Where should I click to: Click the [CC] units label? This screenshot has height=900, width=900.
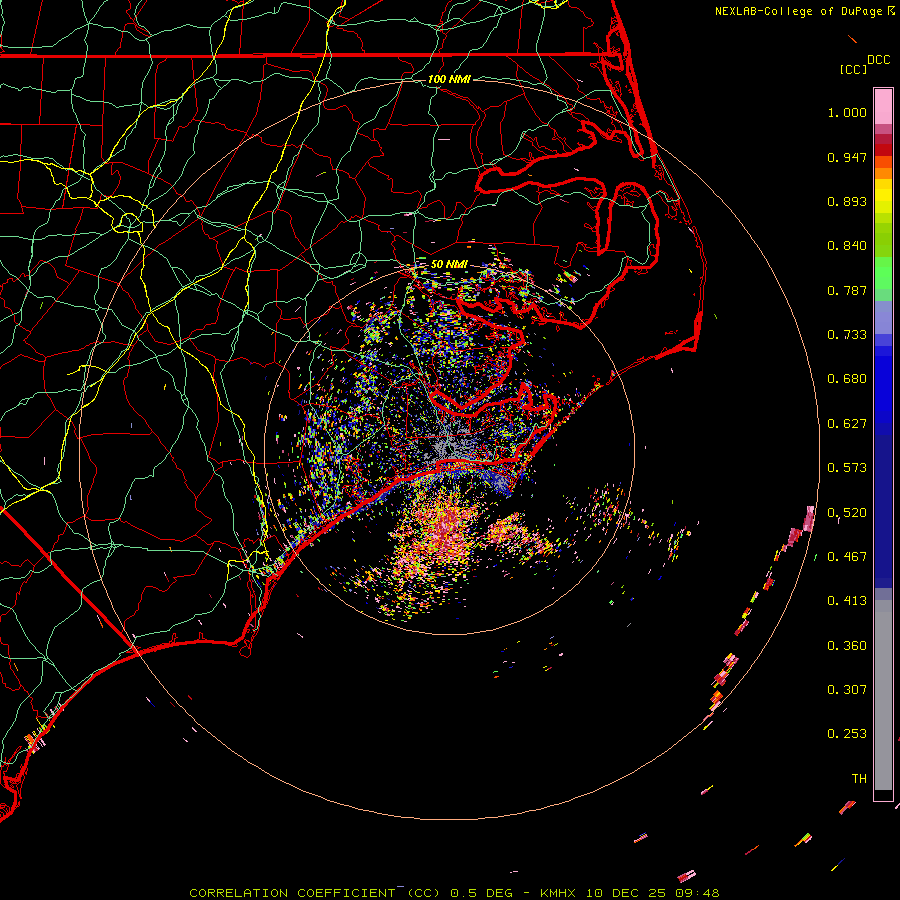pos(853,69)
